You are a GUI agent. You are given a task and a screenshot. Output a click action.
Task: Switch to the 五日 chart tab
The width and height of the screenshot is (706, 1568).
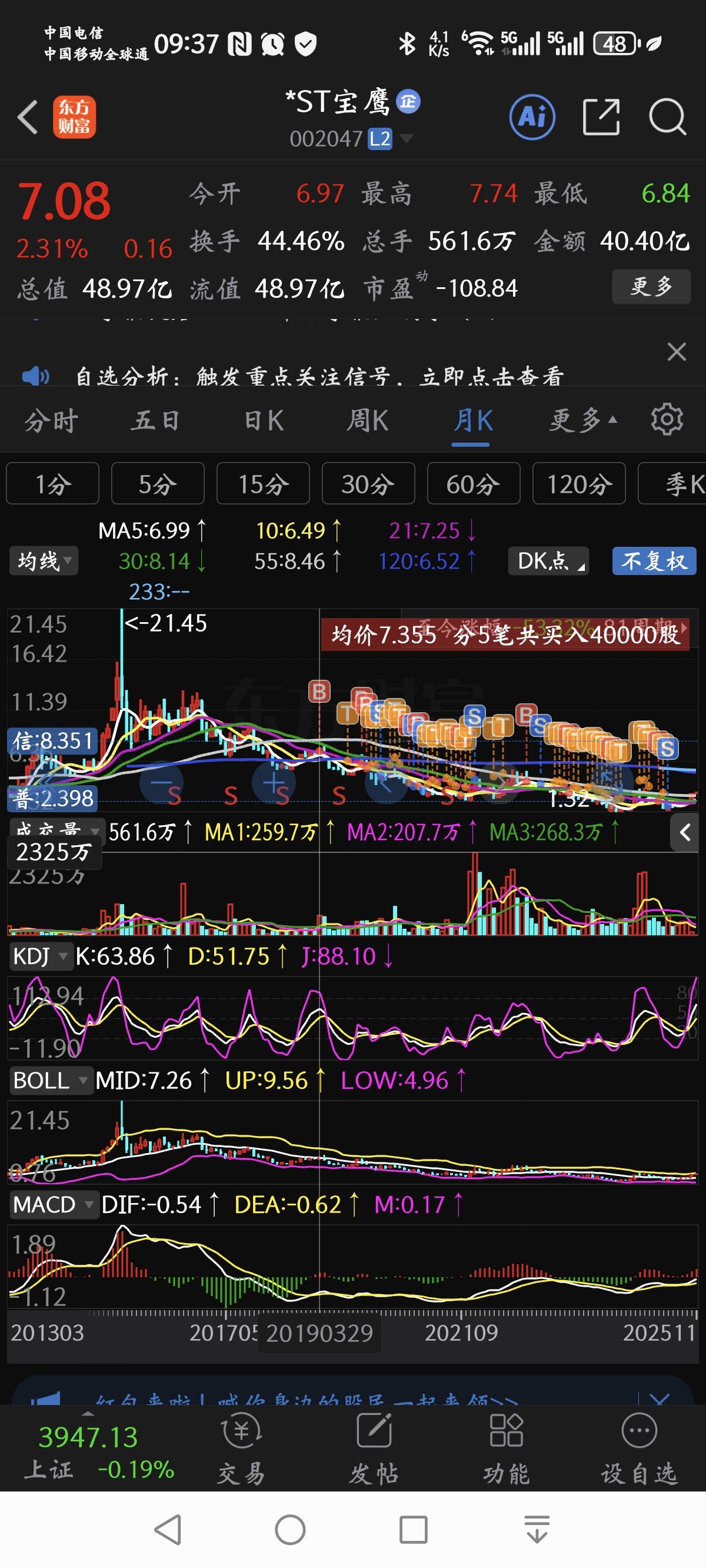tap(156, 421)
